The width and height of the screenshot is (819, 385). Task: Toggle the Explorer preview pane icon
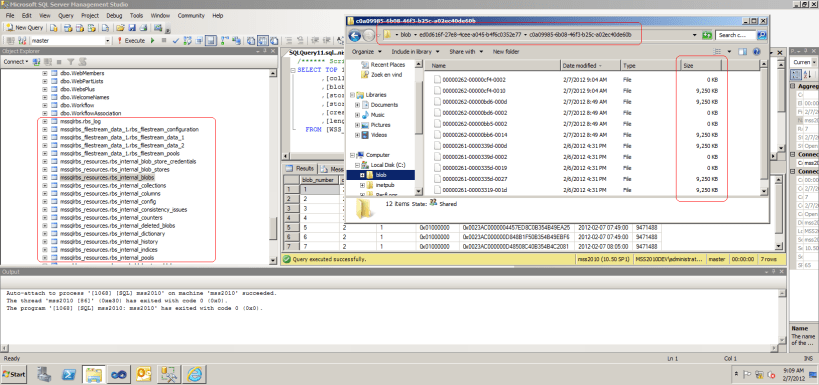[742, 52]
